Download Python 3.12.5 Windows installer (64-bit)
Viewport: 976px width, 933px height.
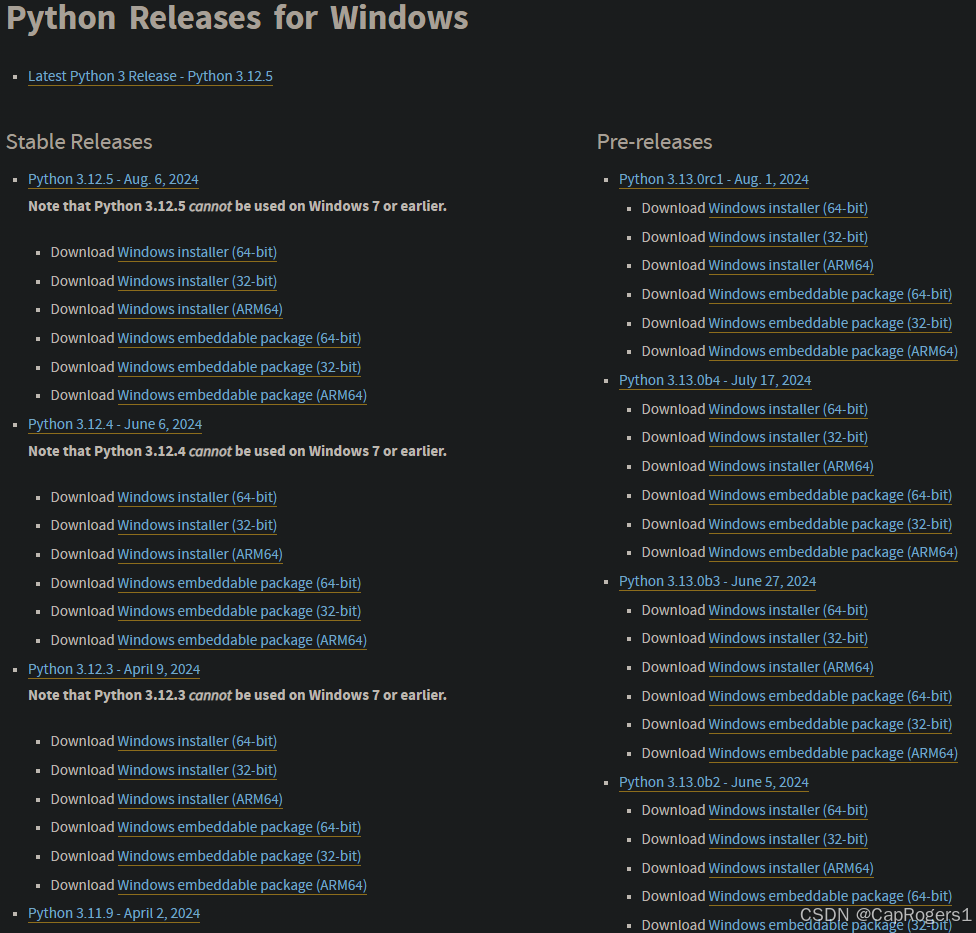click(x=197, y=252)
